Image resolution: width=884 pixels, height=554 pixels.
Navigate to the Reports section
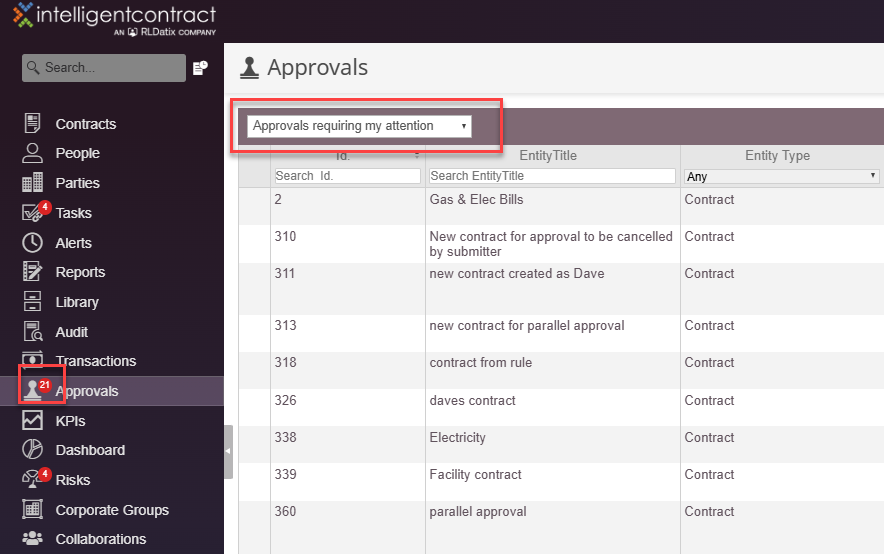(80, 272)
